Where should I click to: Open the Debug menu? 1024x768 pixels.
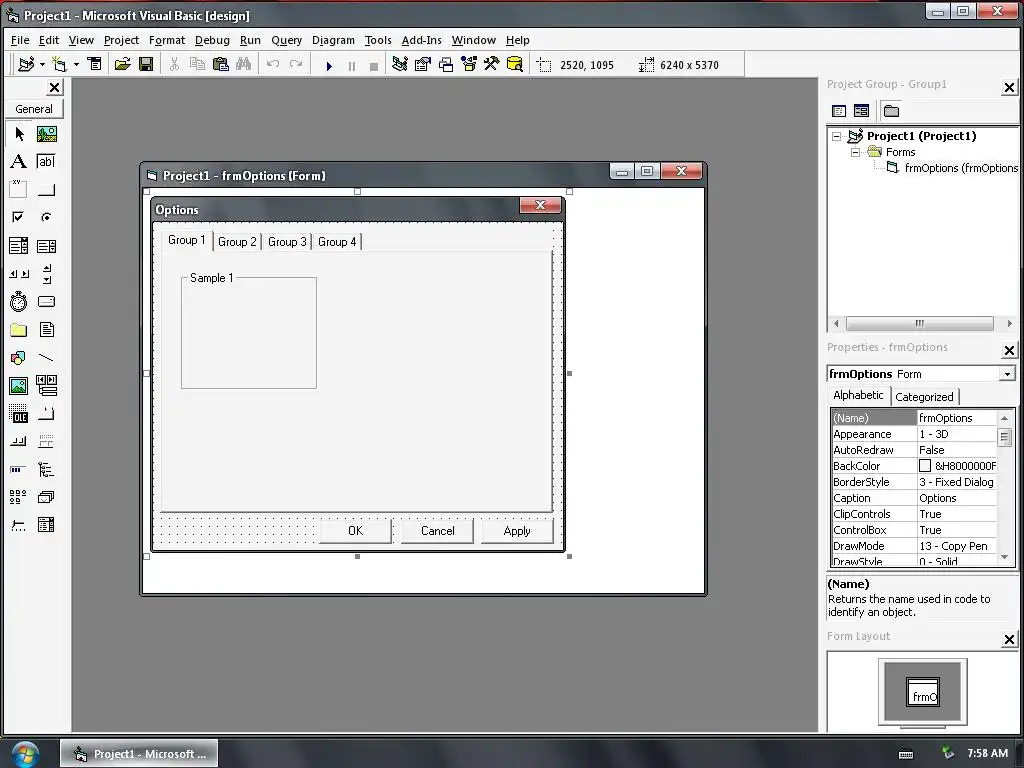pyautogui.click(x=212, y=40)
